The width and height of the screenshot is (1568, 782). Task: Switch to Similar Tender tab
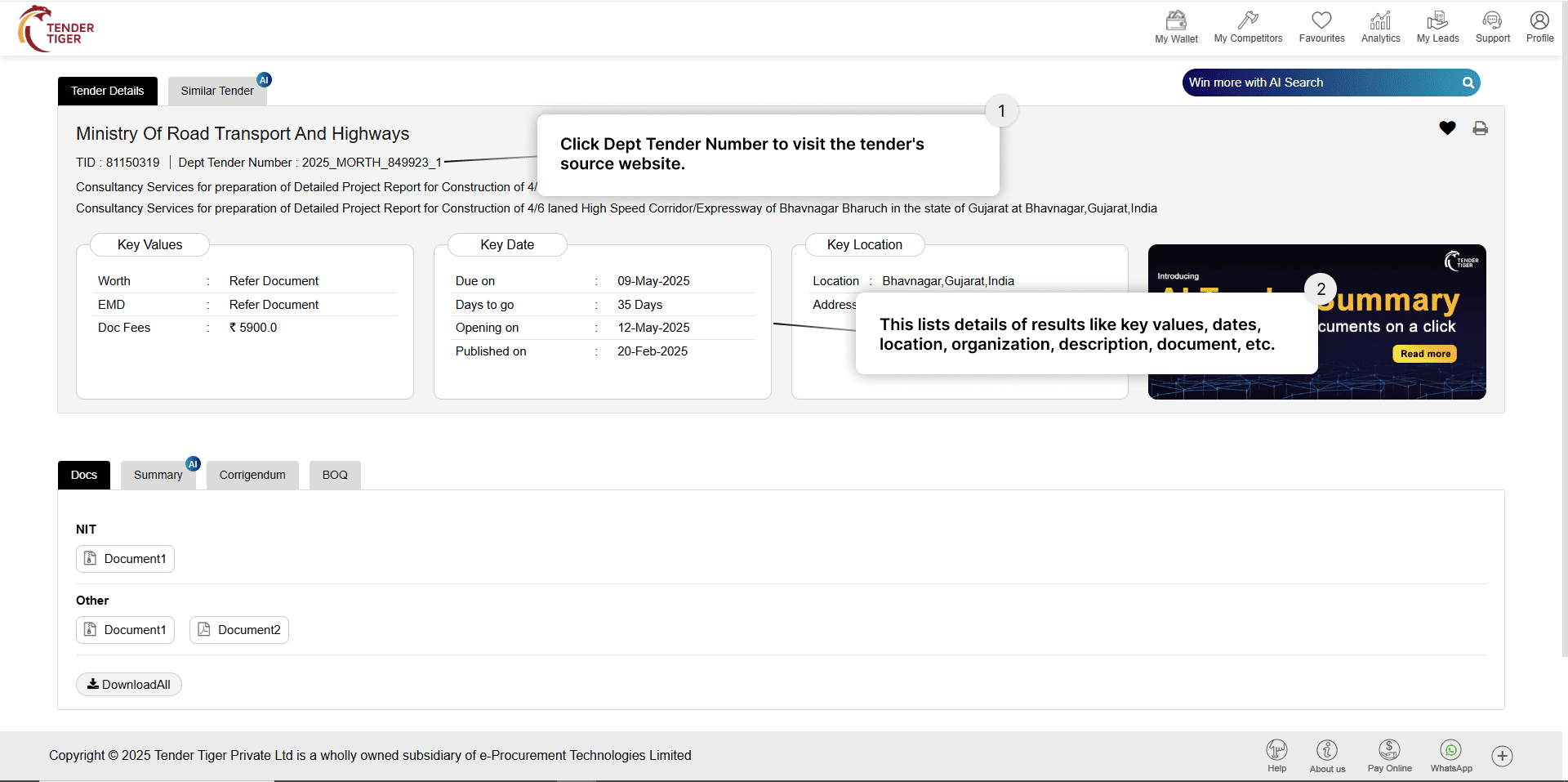coord(217,91)
